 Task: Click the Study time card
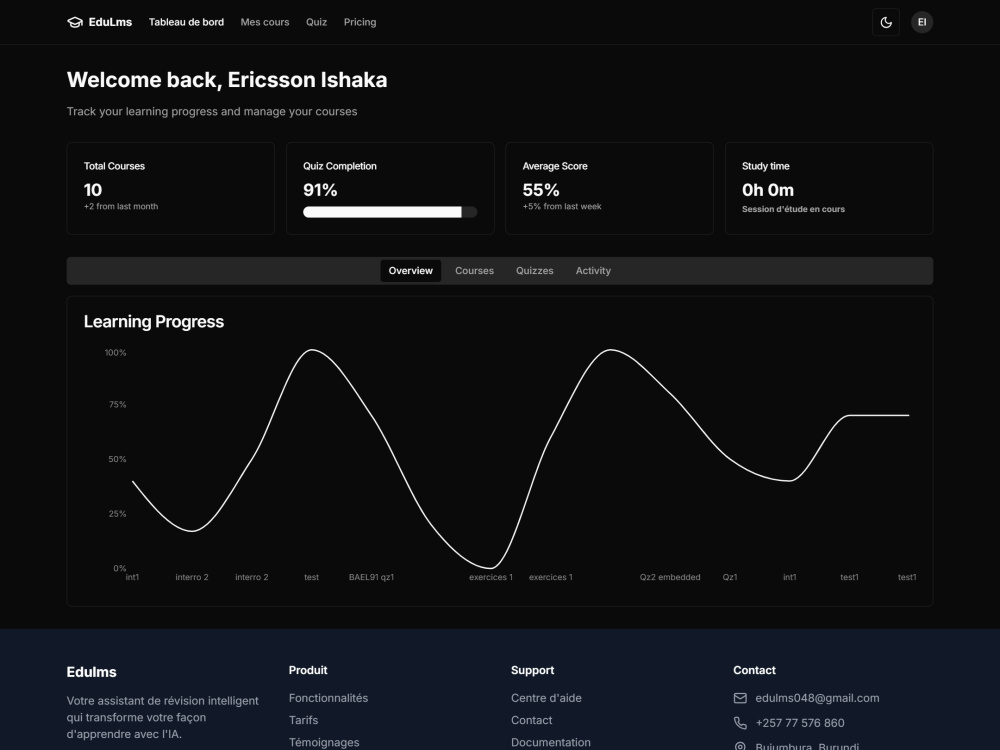[829, 189]
